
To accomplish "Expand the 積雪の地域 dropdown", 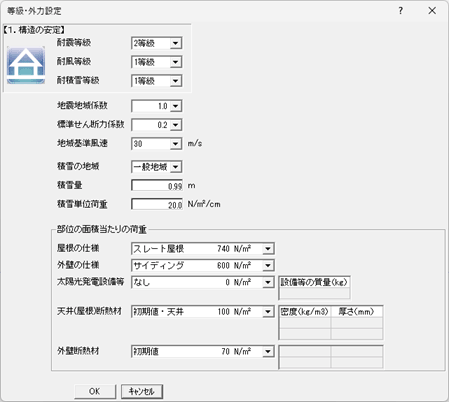I will [x=176, y=167].
